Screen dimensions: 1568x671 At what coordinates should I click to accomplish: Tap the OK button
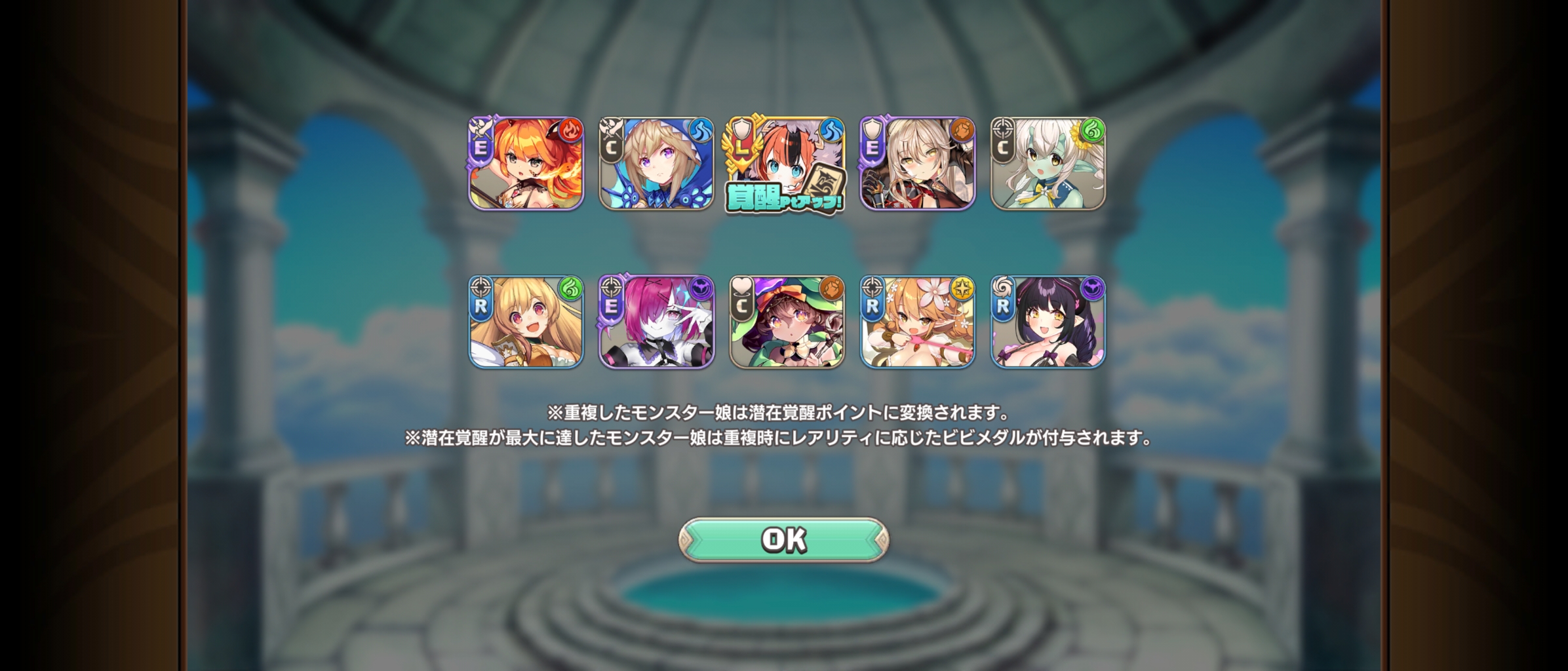[x=783, y=539]
